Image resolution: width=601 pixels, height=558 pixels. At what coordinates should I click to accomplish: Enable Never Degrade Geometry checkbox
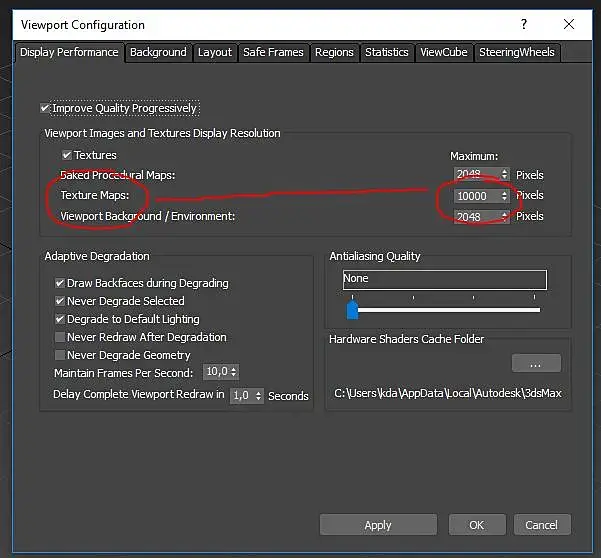[x=60, y=355]
